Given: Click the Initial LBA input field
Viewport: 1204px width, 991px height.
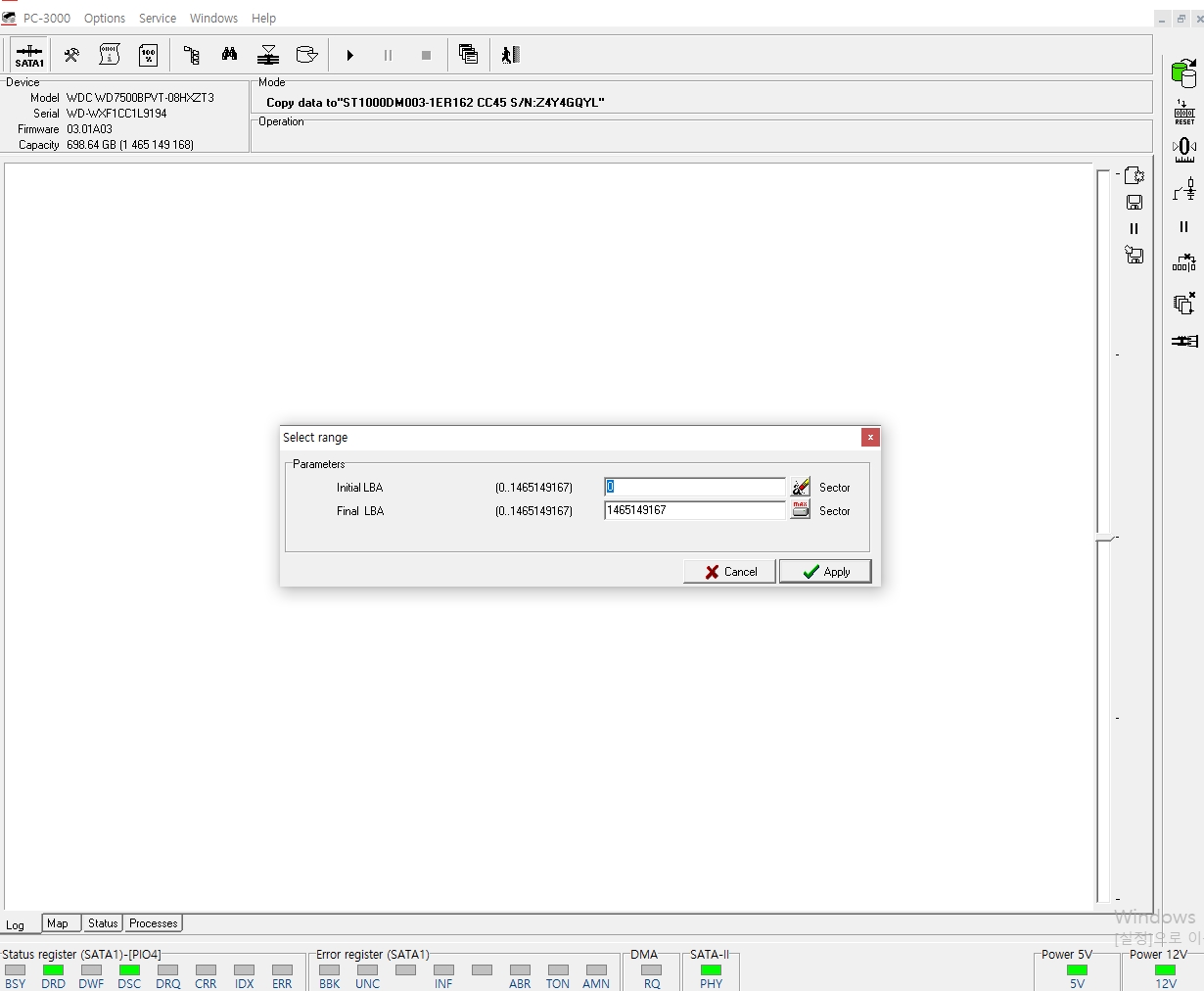Looking at the screenshot, I should click(x=695, y=487).
